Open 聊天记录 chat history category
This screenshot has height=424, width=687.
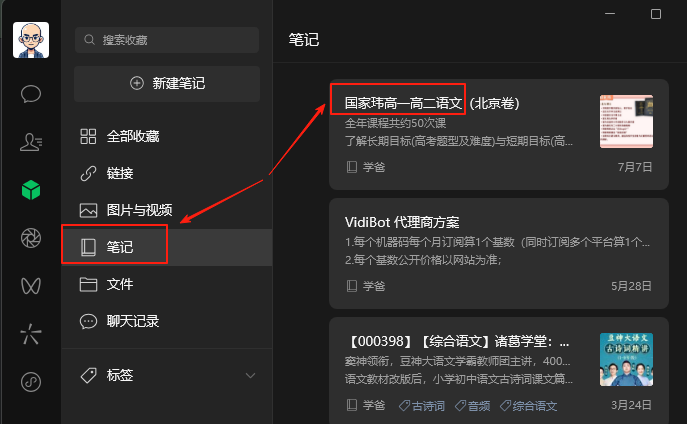pos(167,321)
